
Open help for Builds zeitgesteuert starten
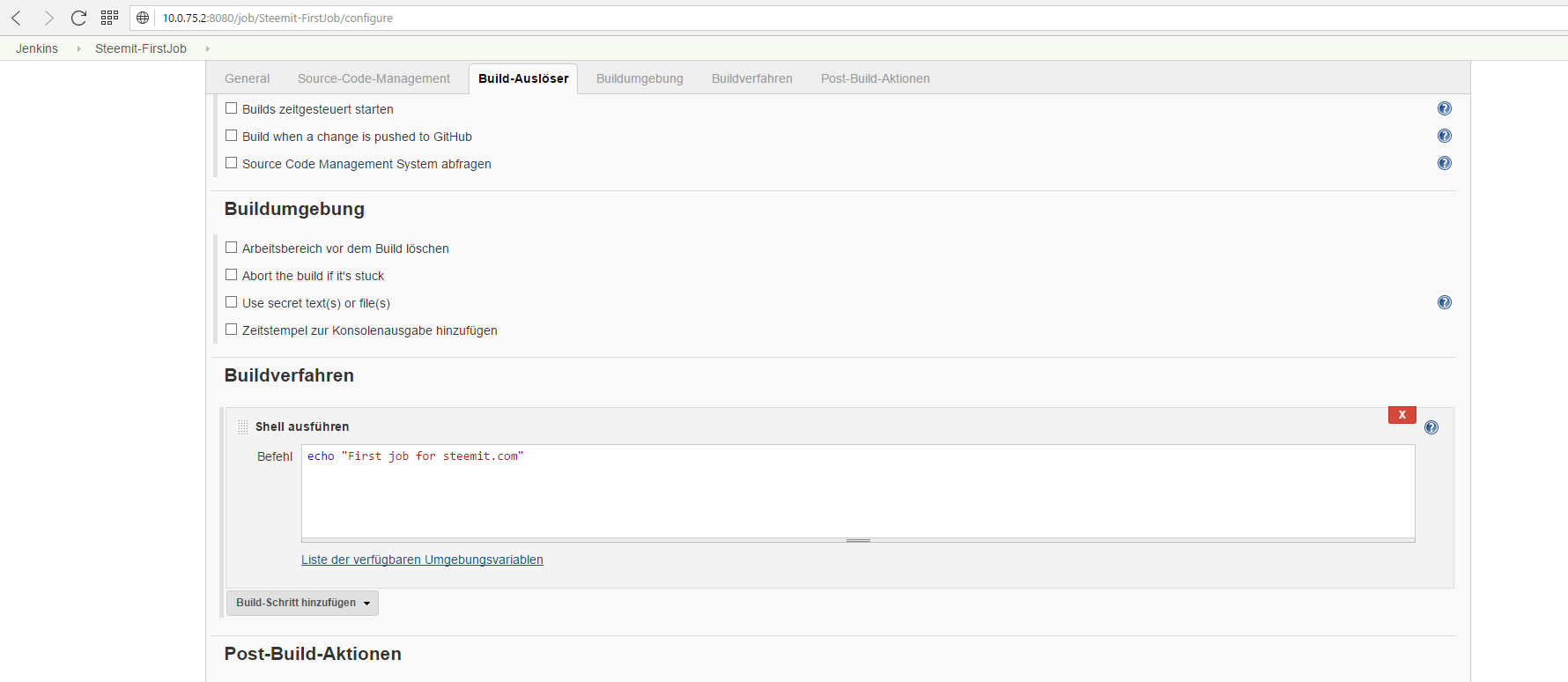[x=1445, y=108]
